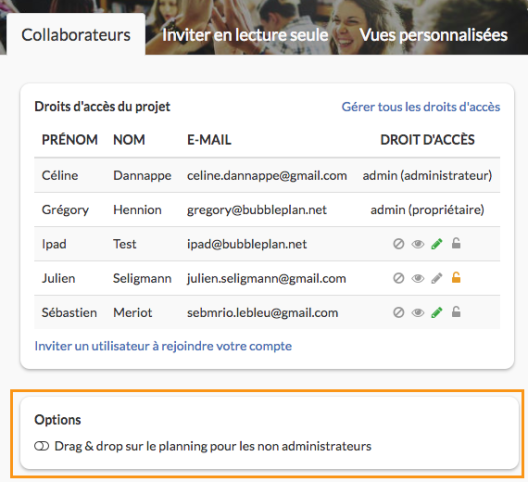Click the DROIT D'ACCÈS column header

pos(427,139)
